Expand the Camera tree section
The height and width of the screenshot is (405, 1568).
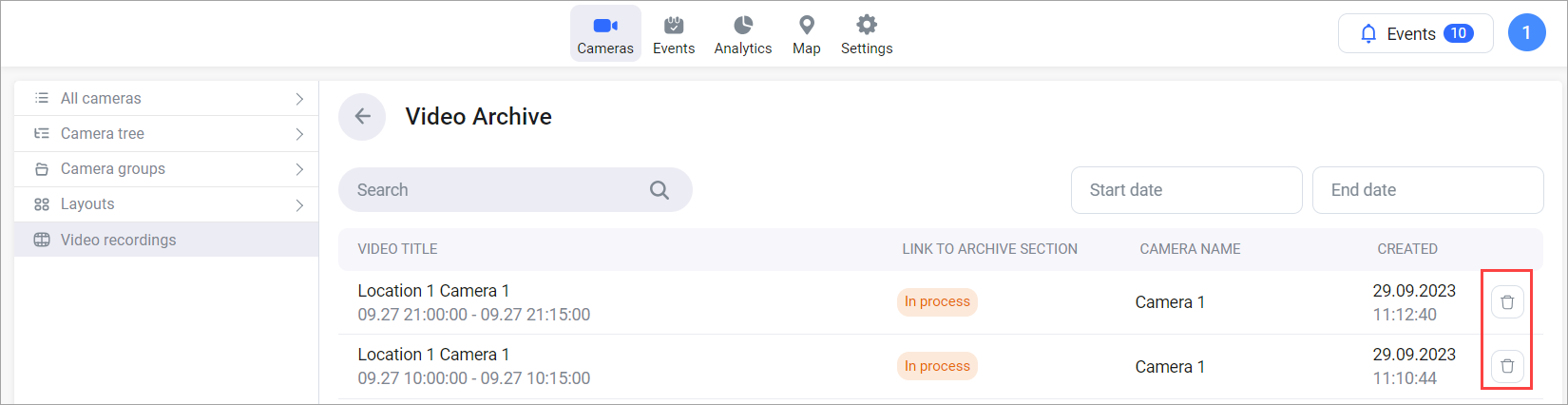click(x=166, y=134)
